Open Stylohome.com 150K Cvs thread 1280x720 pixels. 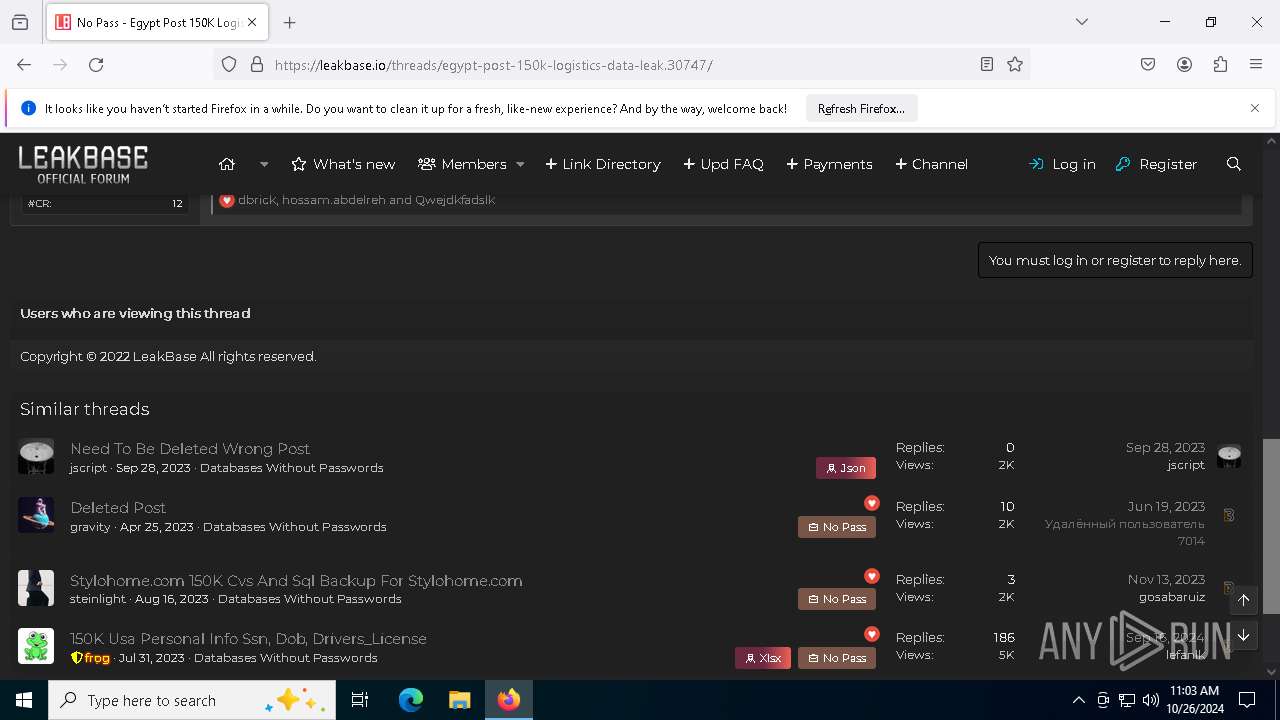coord(296,581)
